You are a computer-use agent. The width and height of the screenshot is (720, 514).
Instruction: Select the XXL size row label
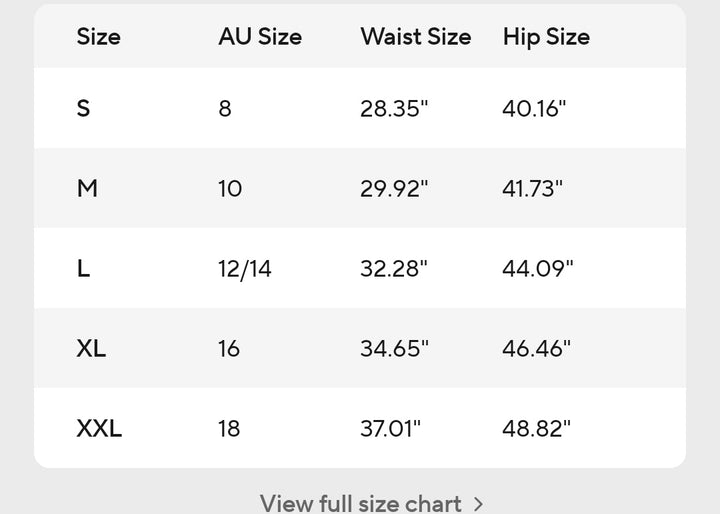click(x=99, y=428)
